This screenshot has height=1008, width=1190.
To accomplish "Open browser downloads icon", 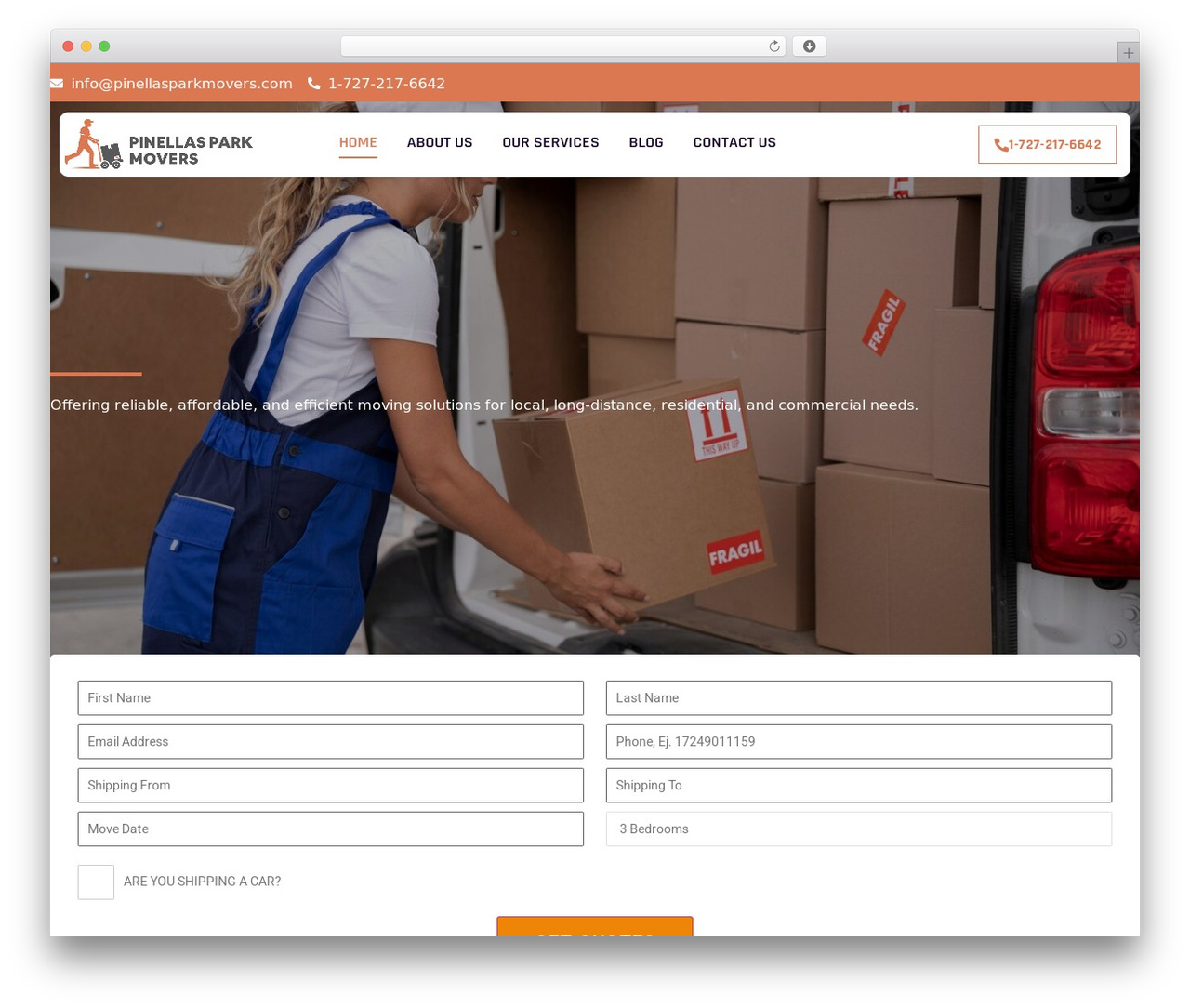I will (809, 46).
